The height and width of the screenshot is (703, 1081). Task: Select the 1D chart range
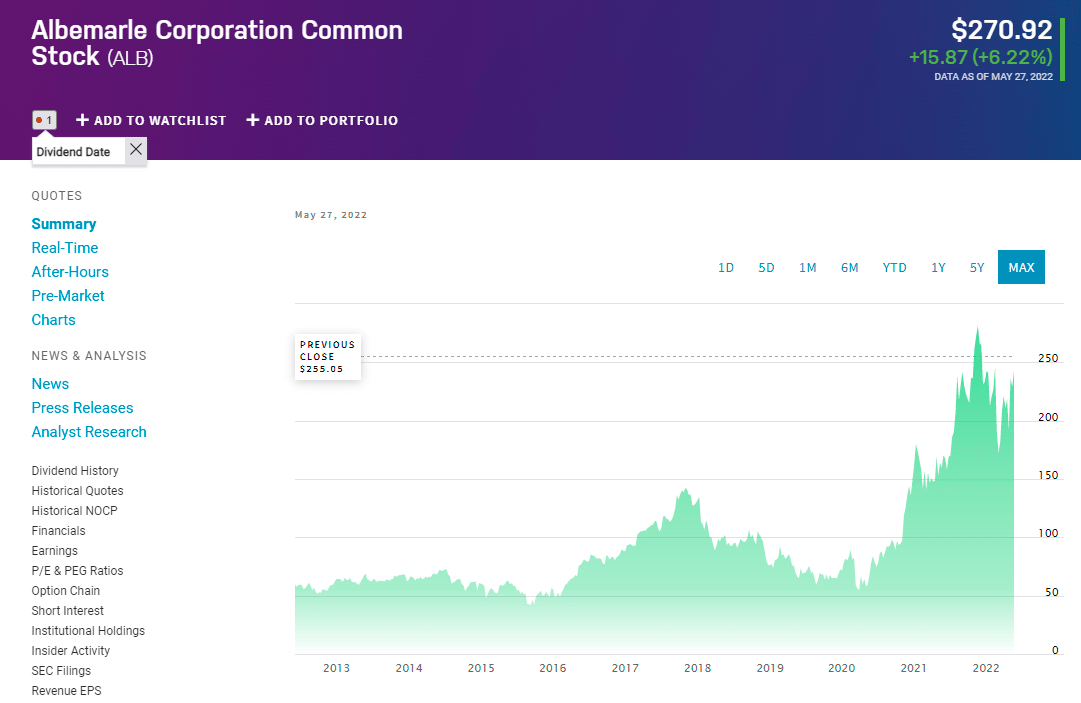pyautogui.click(x=726, y=267)
